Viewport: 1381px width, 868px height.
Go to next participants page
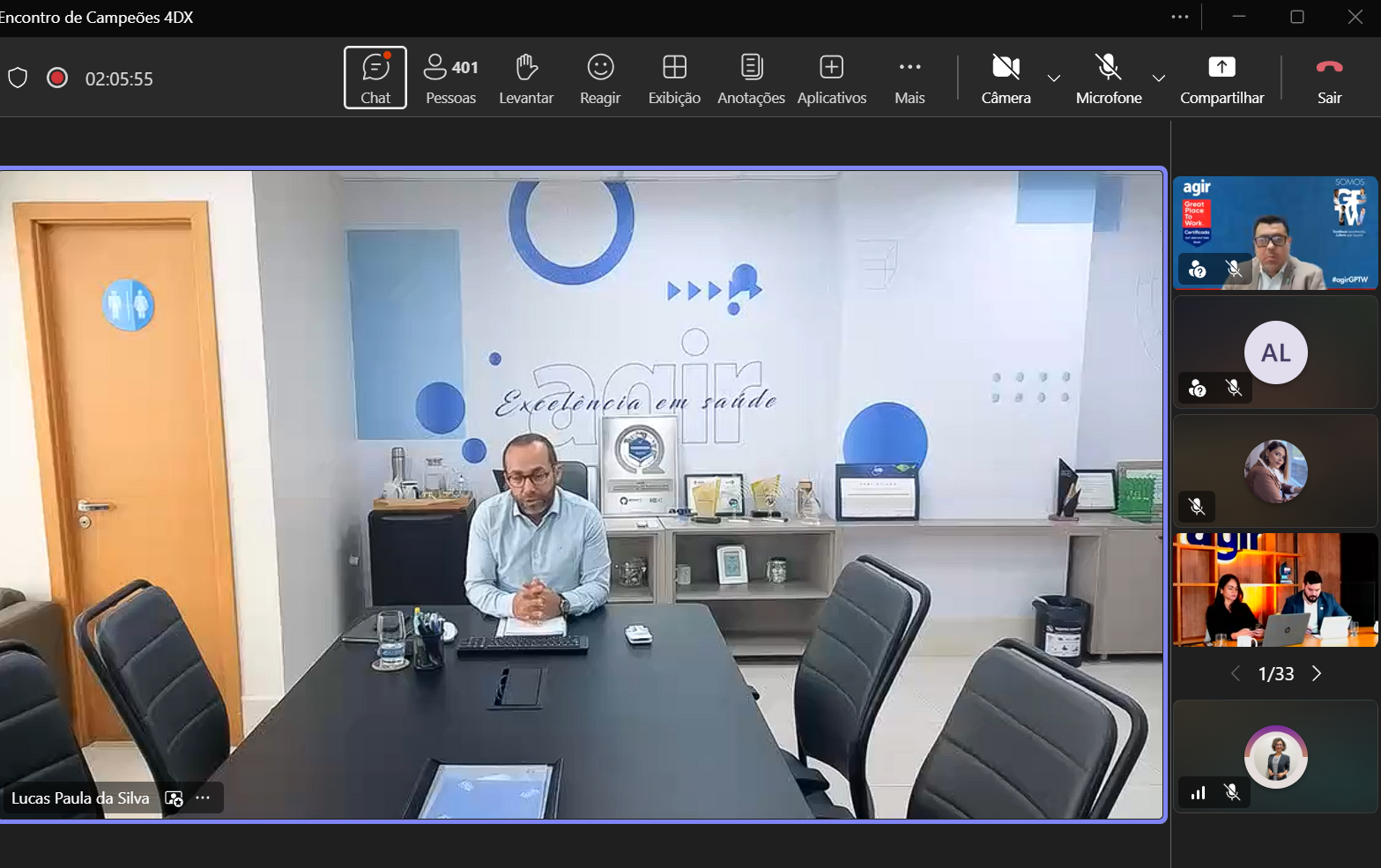[x=1317, y=674]
